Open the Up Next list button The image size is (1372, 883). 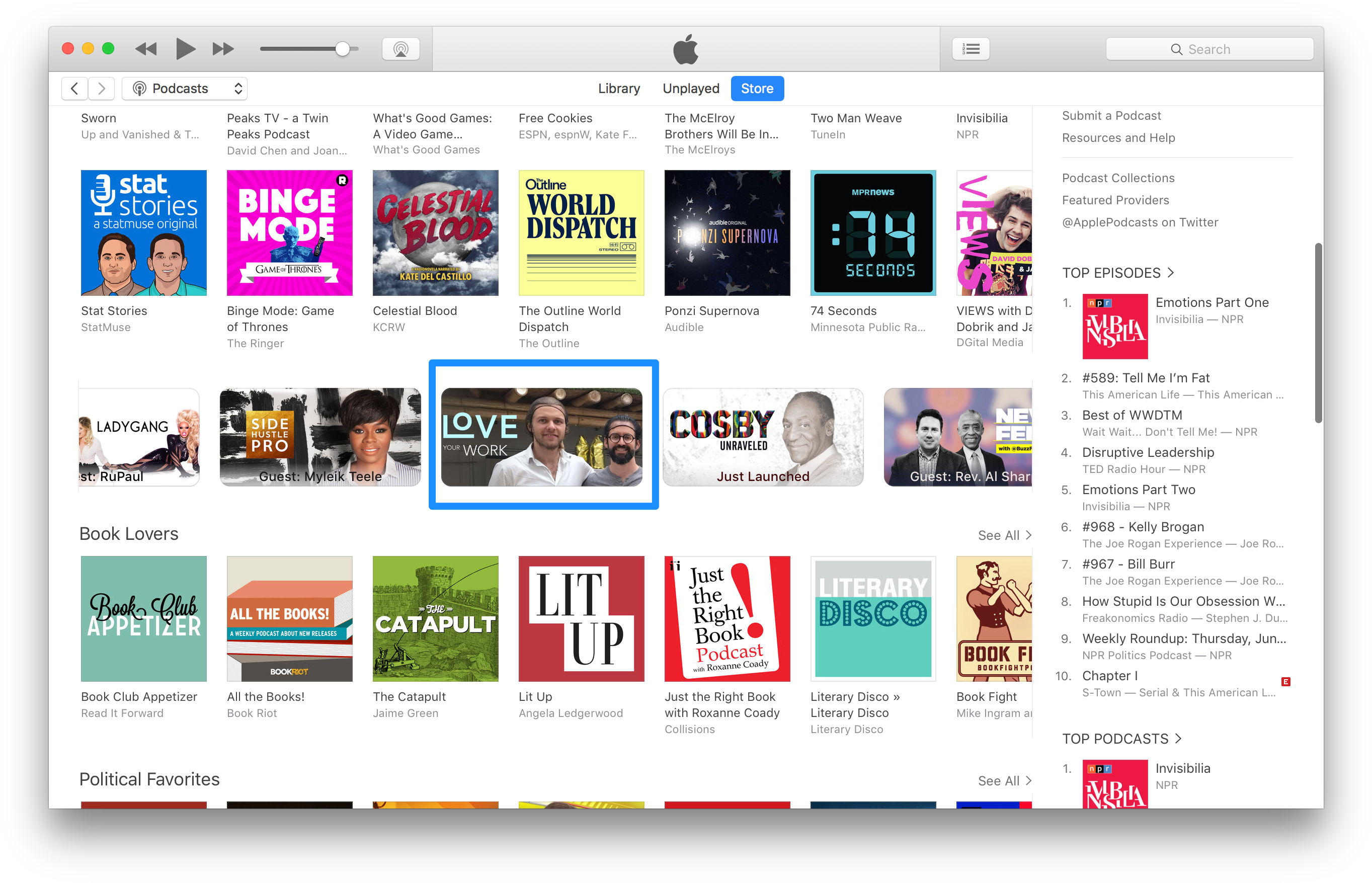pos(970,49)
